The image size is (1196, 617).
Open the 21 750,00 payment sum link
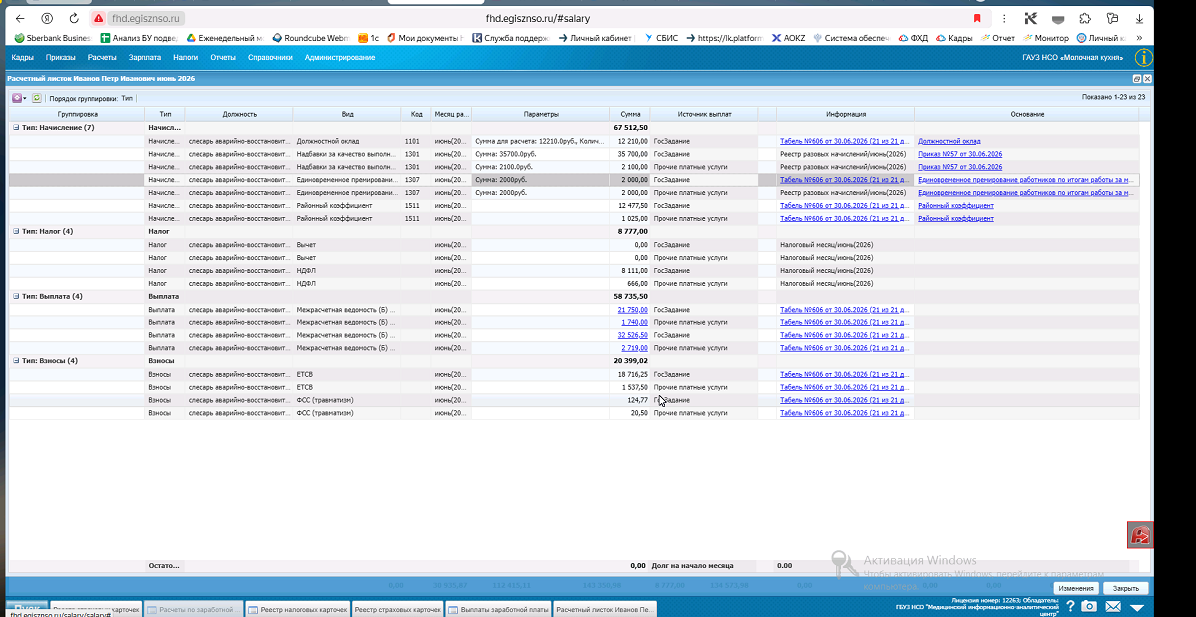tap(632, 309)
